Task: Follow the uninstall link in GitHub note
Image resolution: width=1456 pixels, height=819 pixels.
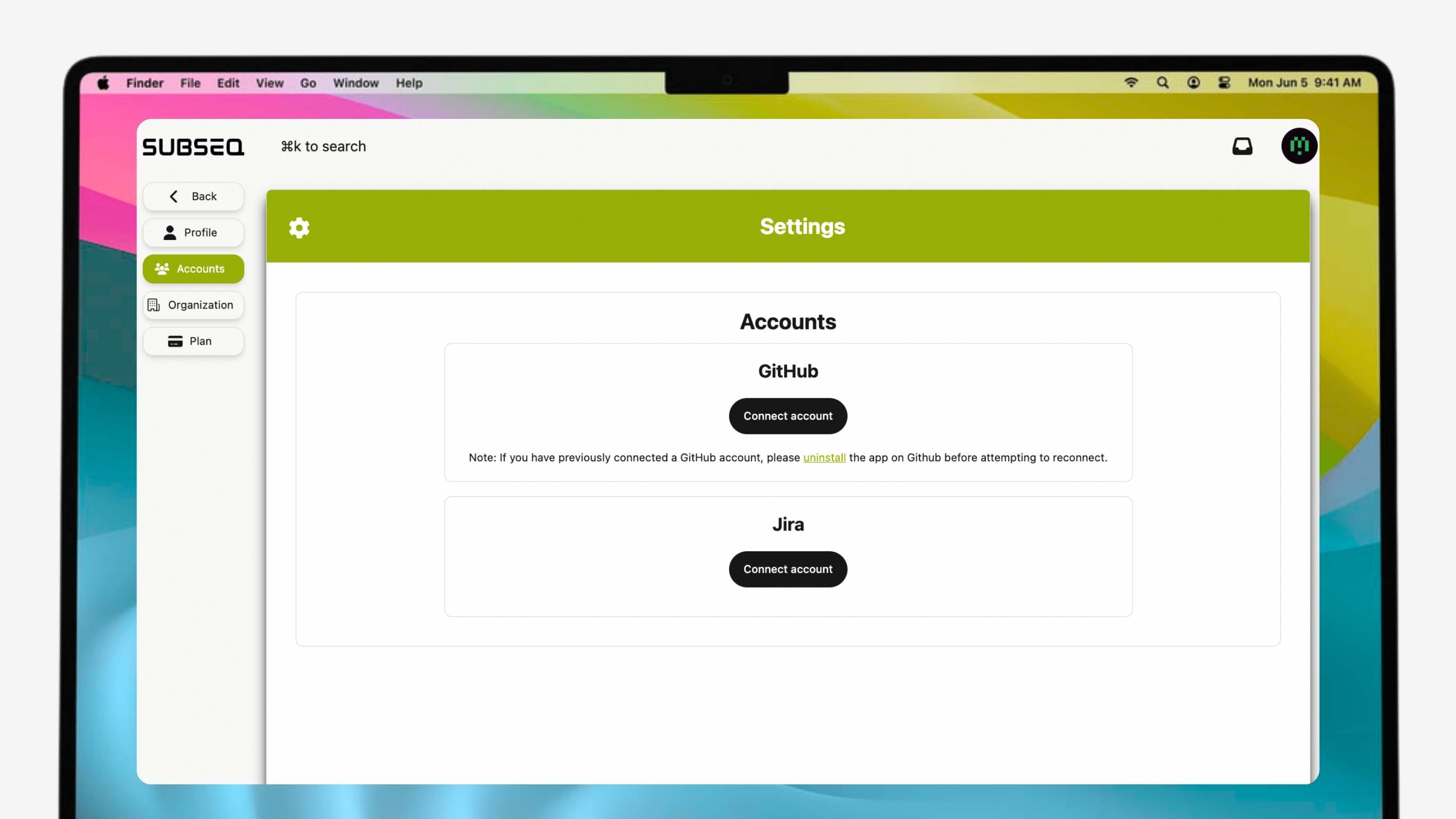Action: pos(824,457)
